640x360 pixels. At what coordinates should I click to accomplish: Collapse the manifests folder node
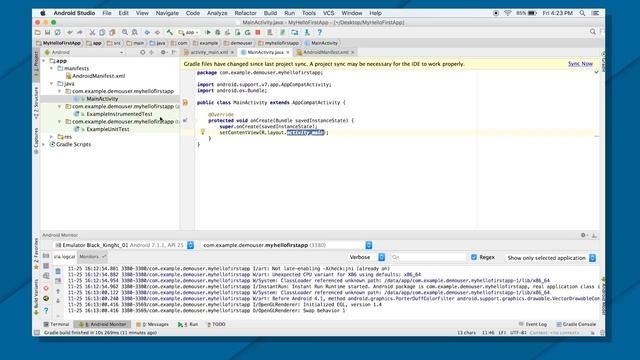coord(51,69)
